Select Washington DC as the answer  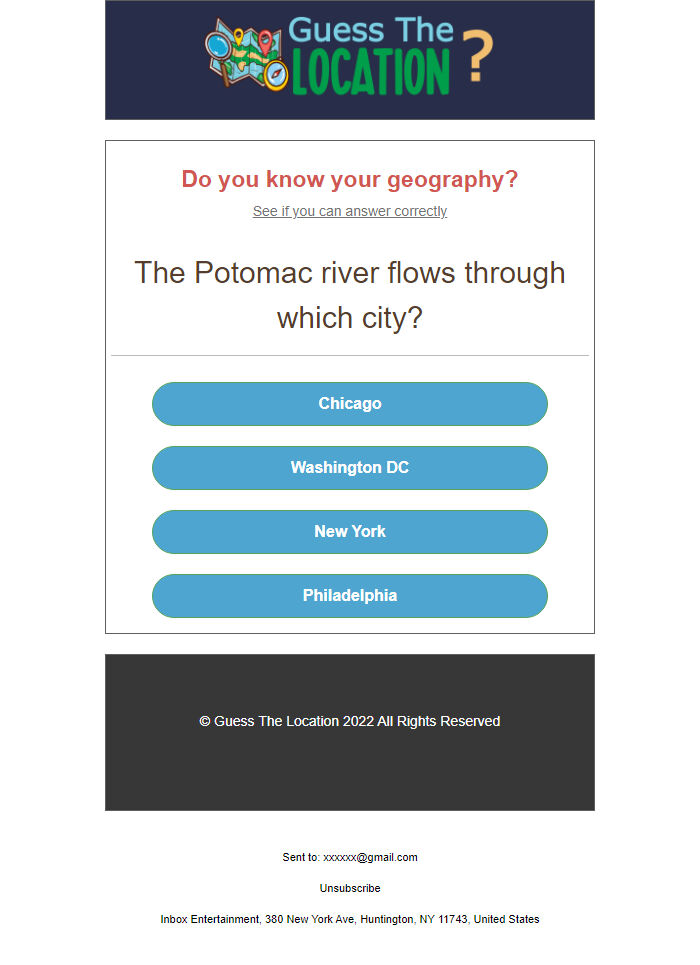[350, 468]
